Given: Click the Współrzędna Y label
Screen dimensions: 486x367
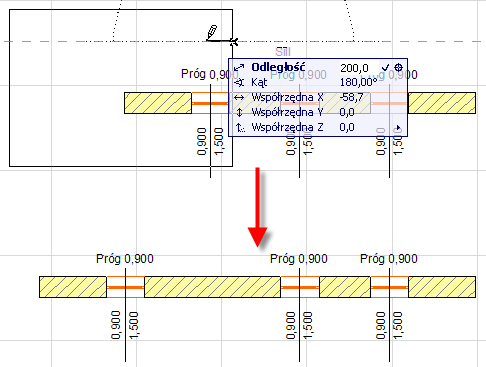Looking at the screenshot, I should 287,112.
